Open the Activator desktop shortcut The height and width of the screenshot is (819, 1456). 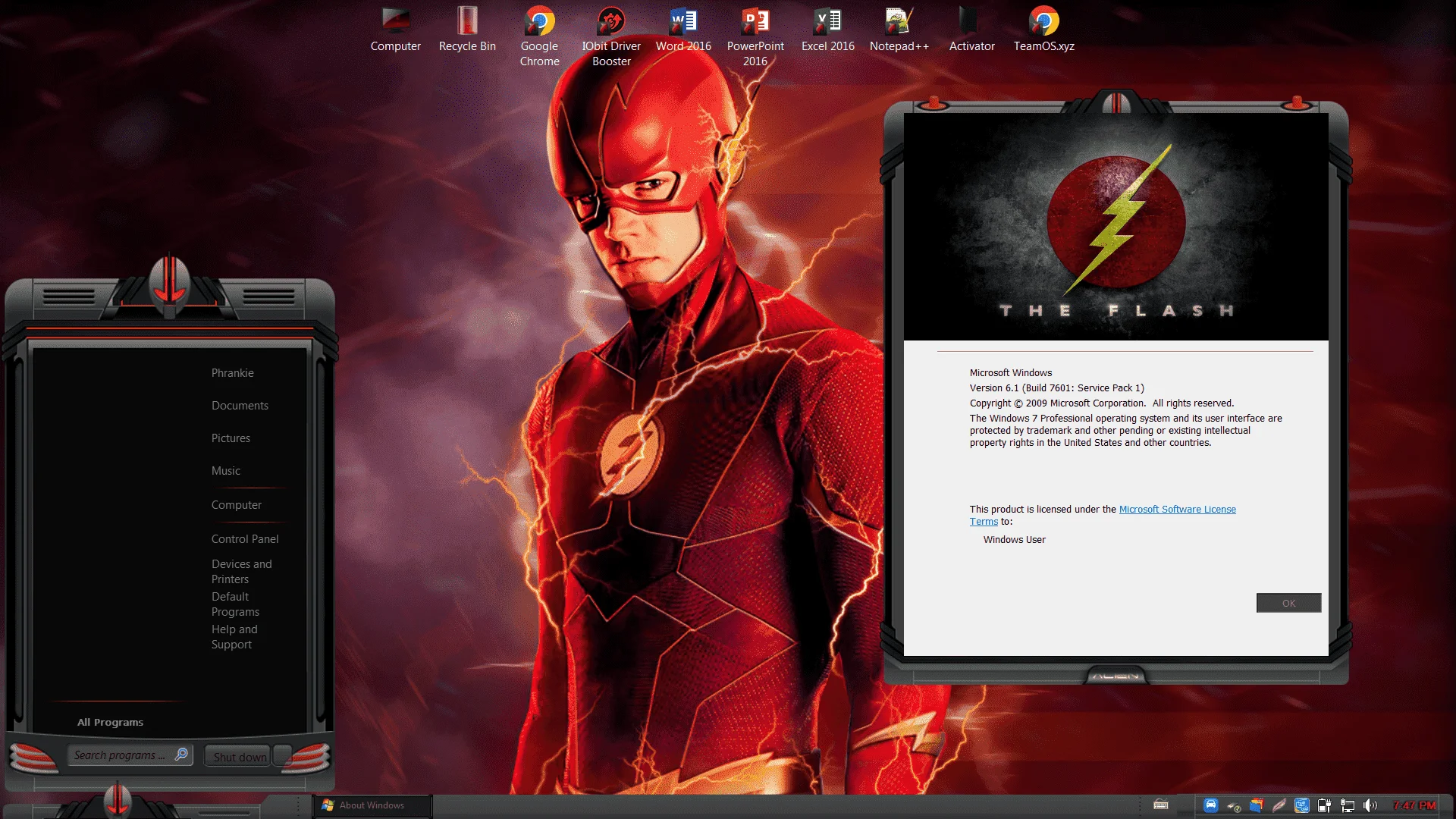[971, 30]
